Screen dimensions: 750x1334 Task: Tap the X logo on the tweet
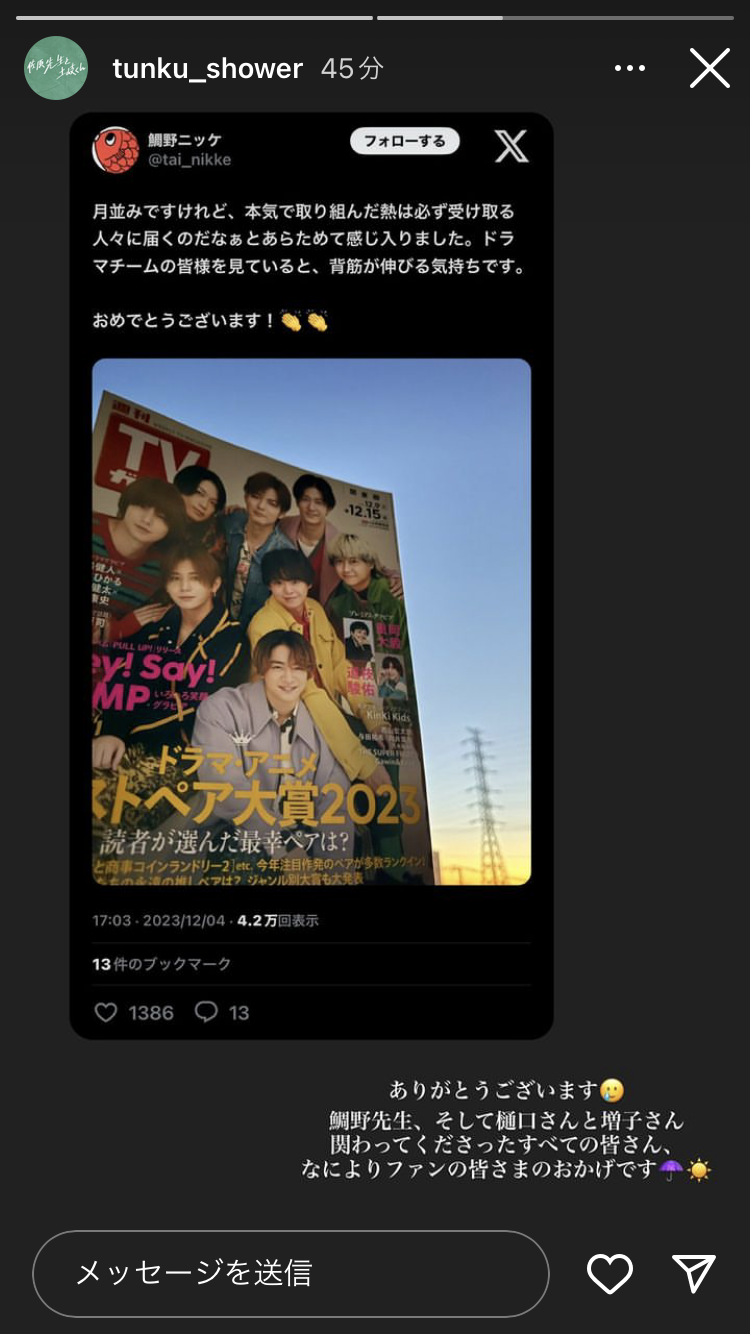point(511,146)
